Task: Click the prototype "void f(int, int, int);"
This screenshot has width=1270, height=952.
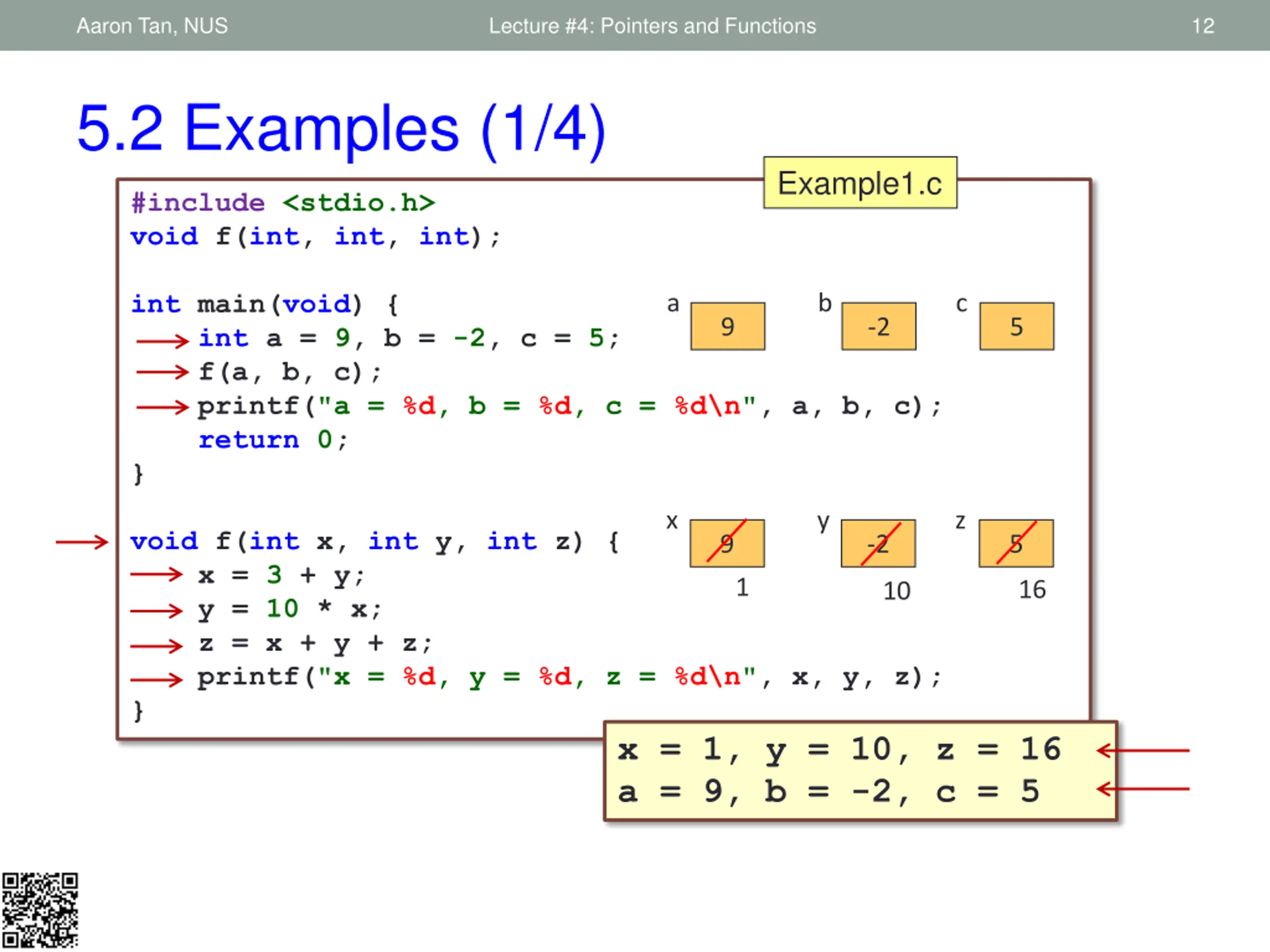Action: pyautogui.click(x=316, y=237)
